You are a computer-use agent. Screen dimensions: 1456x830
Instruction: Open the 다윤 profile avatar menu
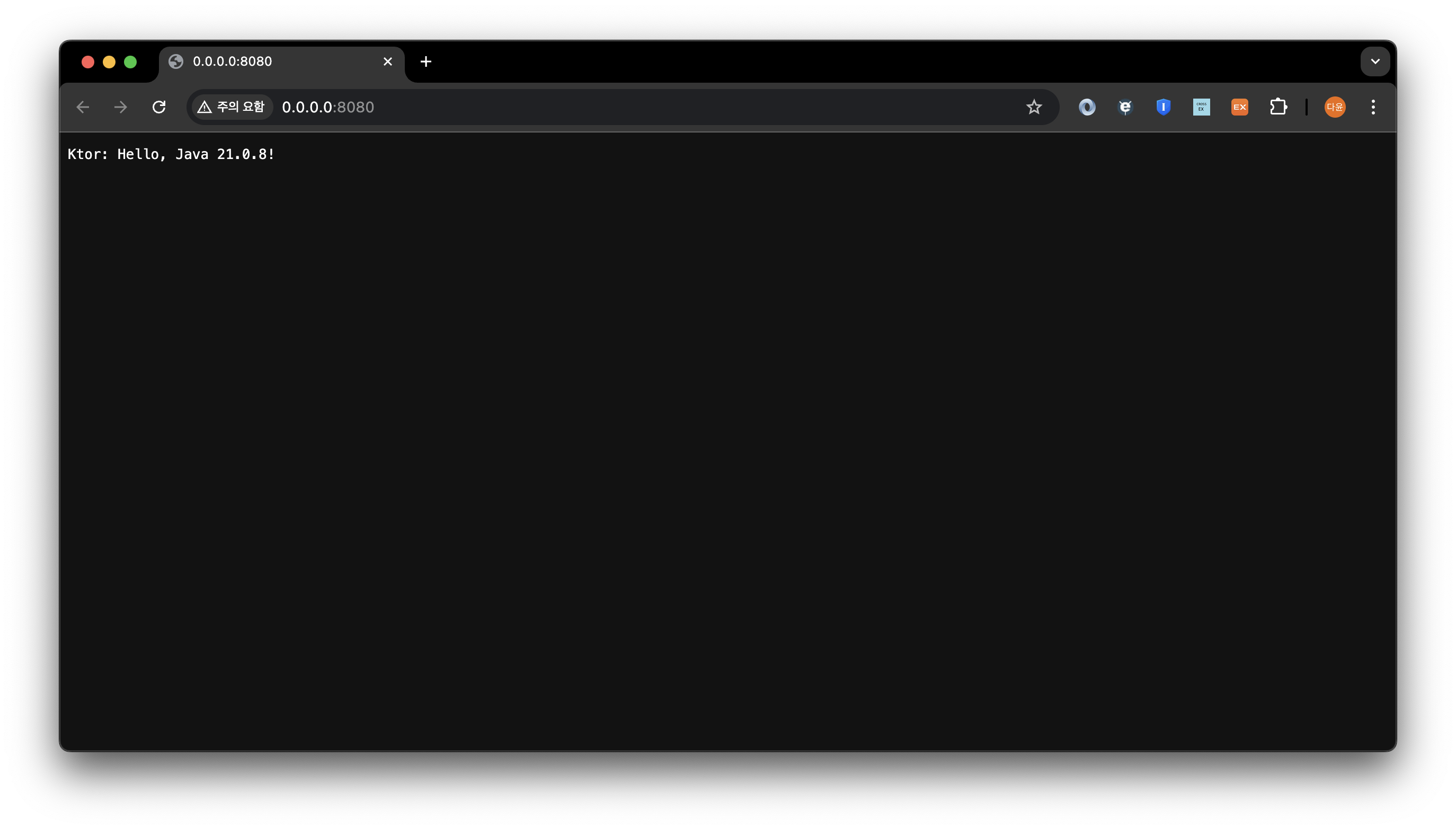pyautogui.click(x=1335, y=107)
